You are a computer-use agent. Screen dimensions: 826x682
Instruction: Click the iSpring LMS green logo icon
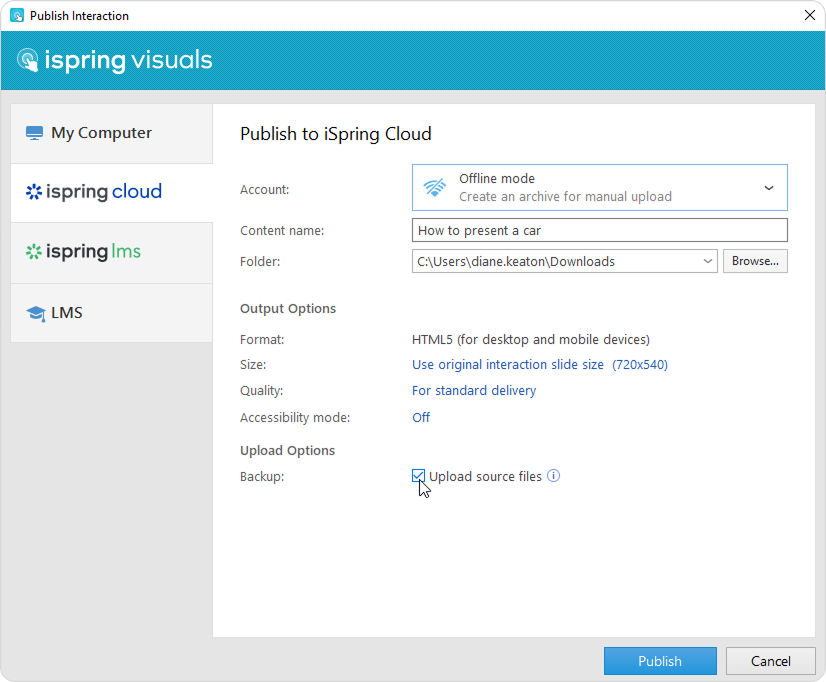coord(34,252)
